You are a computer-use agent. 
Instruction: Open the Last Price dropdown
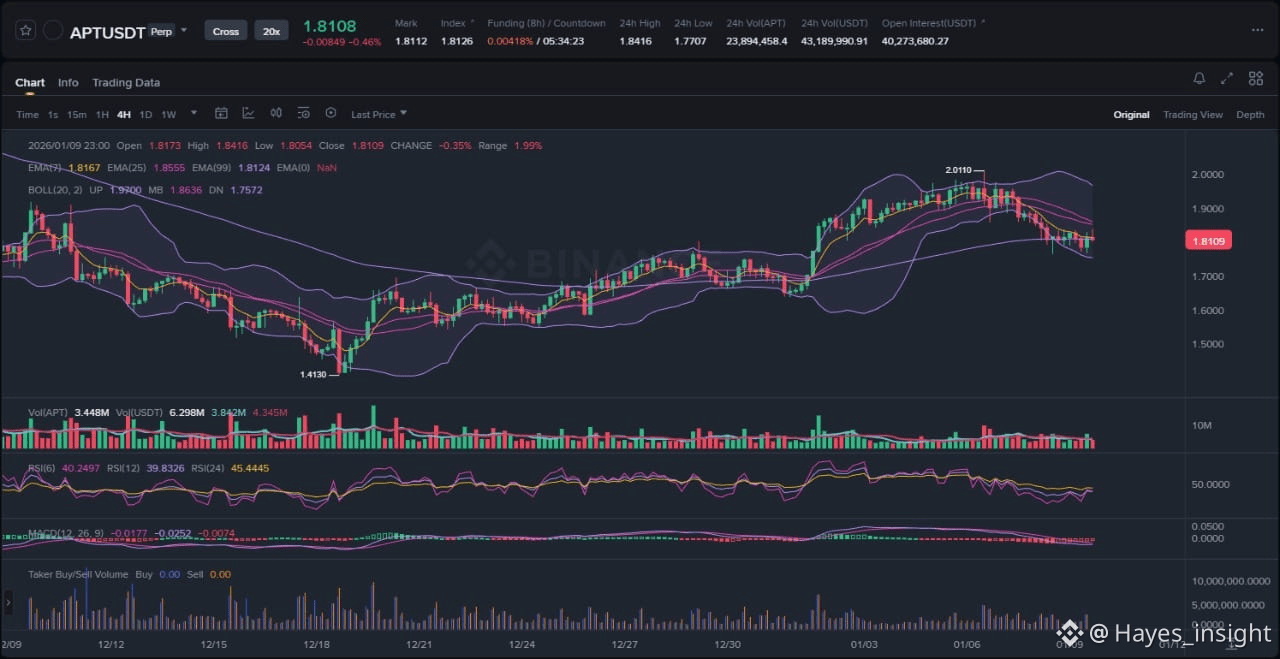(x=379, y=115)
